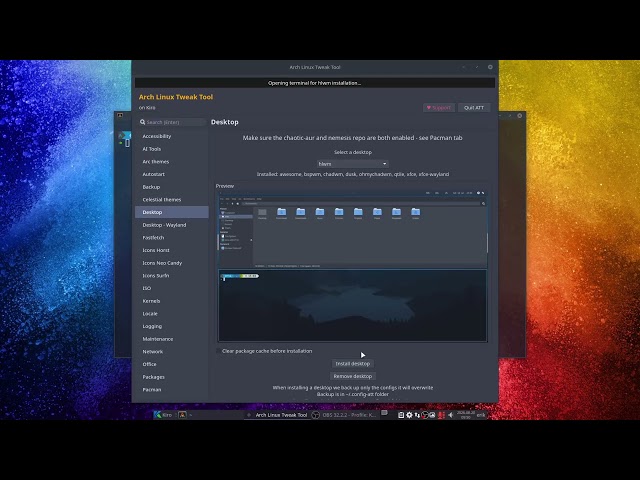Click the orange launcher icon next to Kiro

[x=182, y=415]
